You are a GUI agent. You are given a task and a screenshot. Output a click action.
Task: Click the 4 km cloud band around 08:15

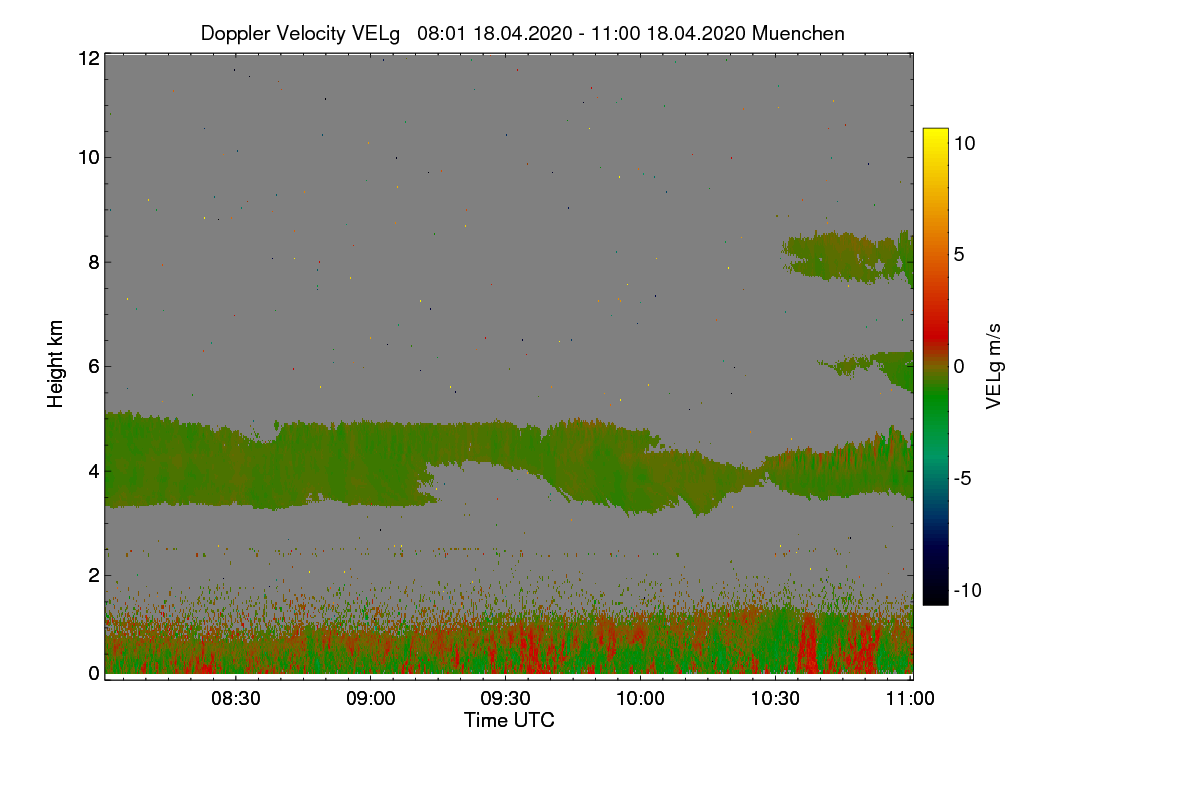pyautogui.click(x=170, y=460)
